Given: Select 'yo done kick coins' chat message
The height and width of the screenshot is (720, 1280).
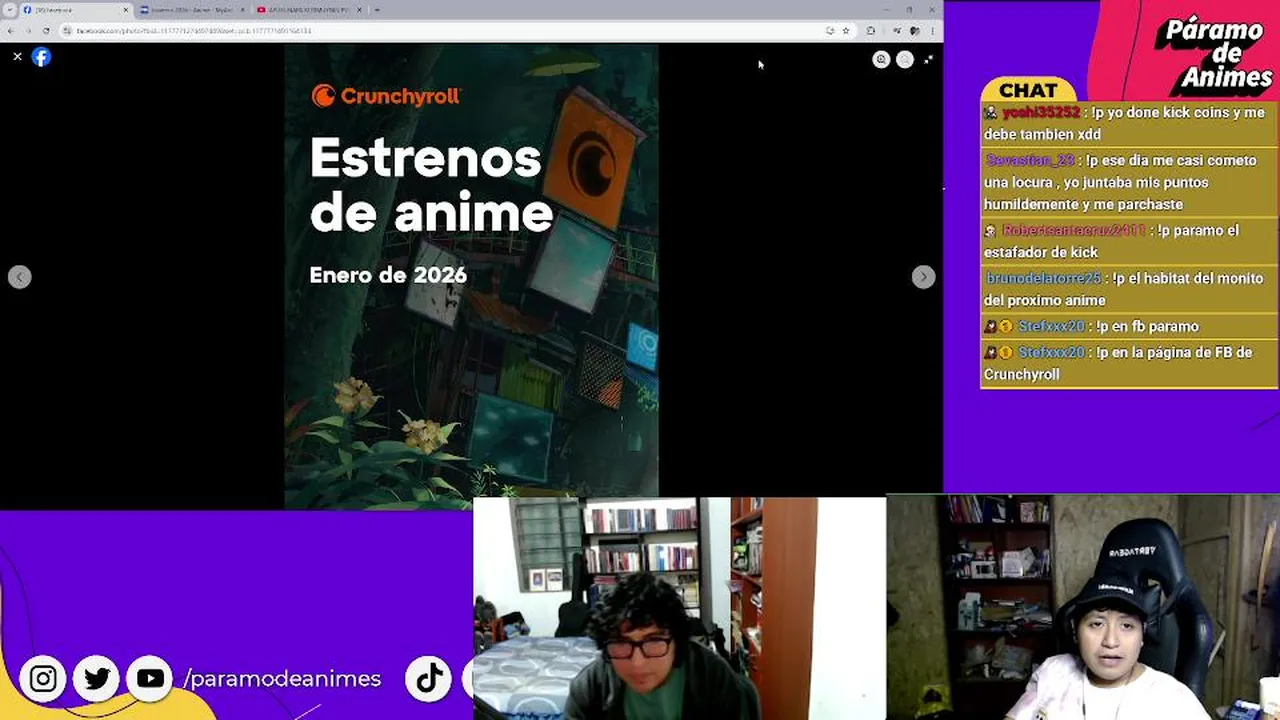Looking at the screenshot, I should pyautogui.click(x=1130, y=123).
